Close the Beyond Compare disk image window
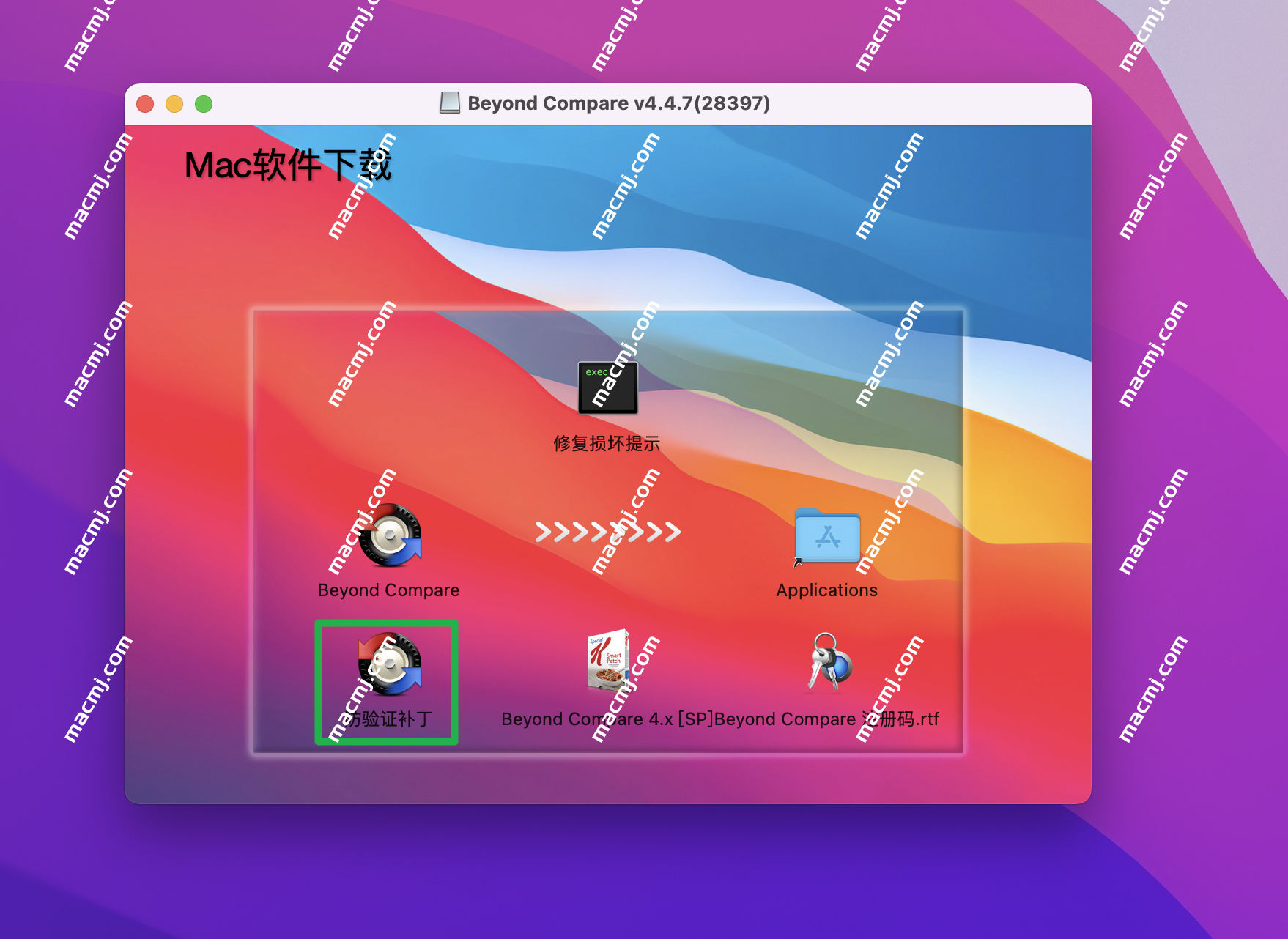Image resolution: width=1288 pixels, height=939 pixels. click(145, 104)
